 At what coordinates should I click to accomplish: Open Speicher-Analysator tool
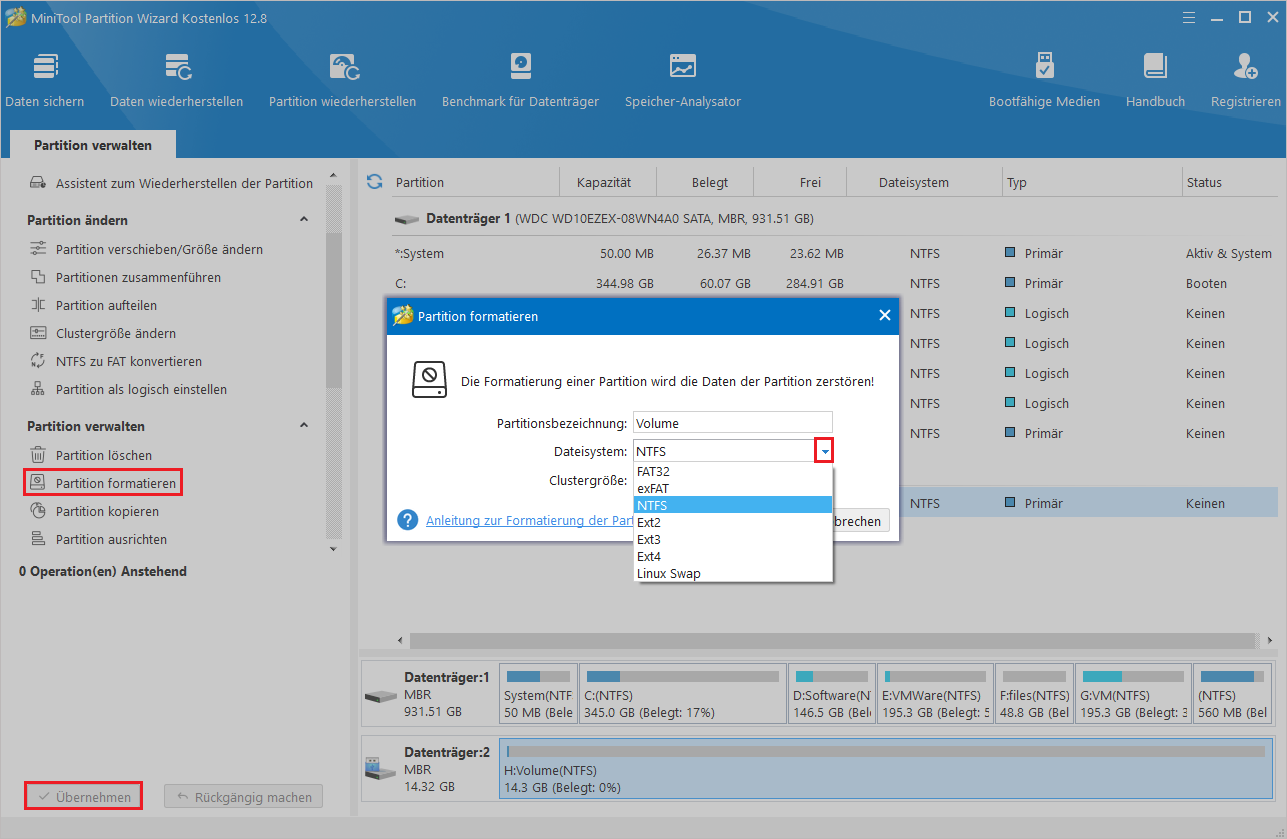(683, 80)
